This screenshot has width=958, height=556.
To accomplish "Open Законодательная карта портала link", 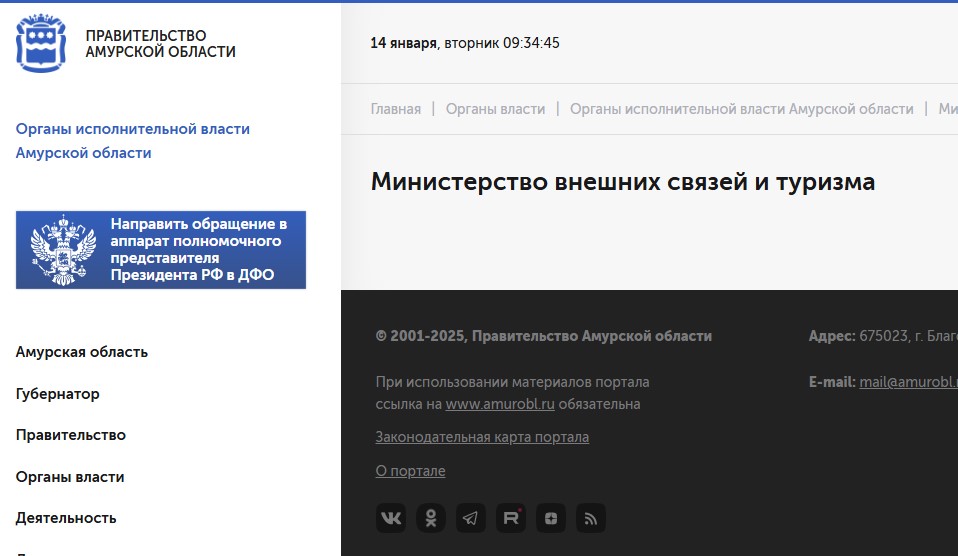I will coord(482,437).
